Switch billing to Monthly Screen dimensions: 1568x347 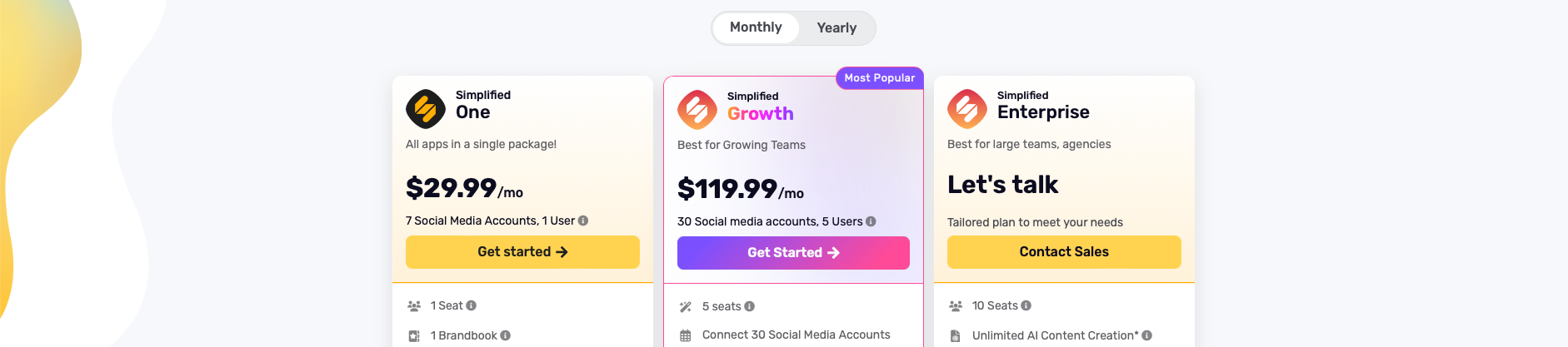pos(756,27)
